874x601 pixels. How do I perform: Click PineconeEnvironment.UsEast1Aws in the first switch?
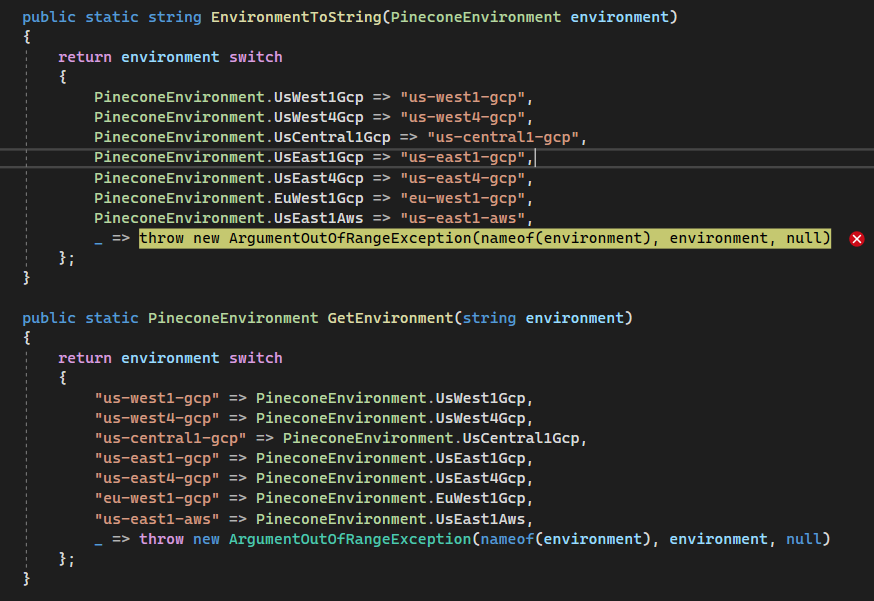tap(229, 219)
